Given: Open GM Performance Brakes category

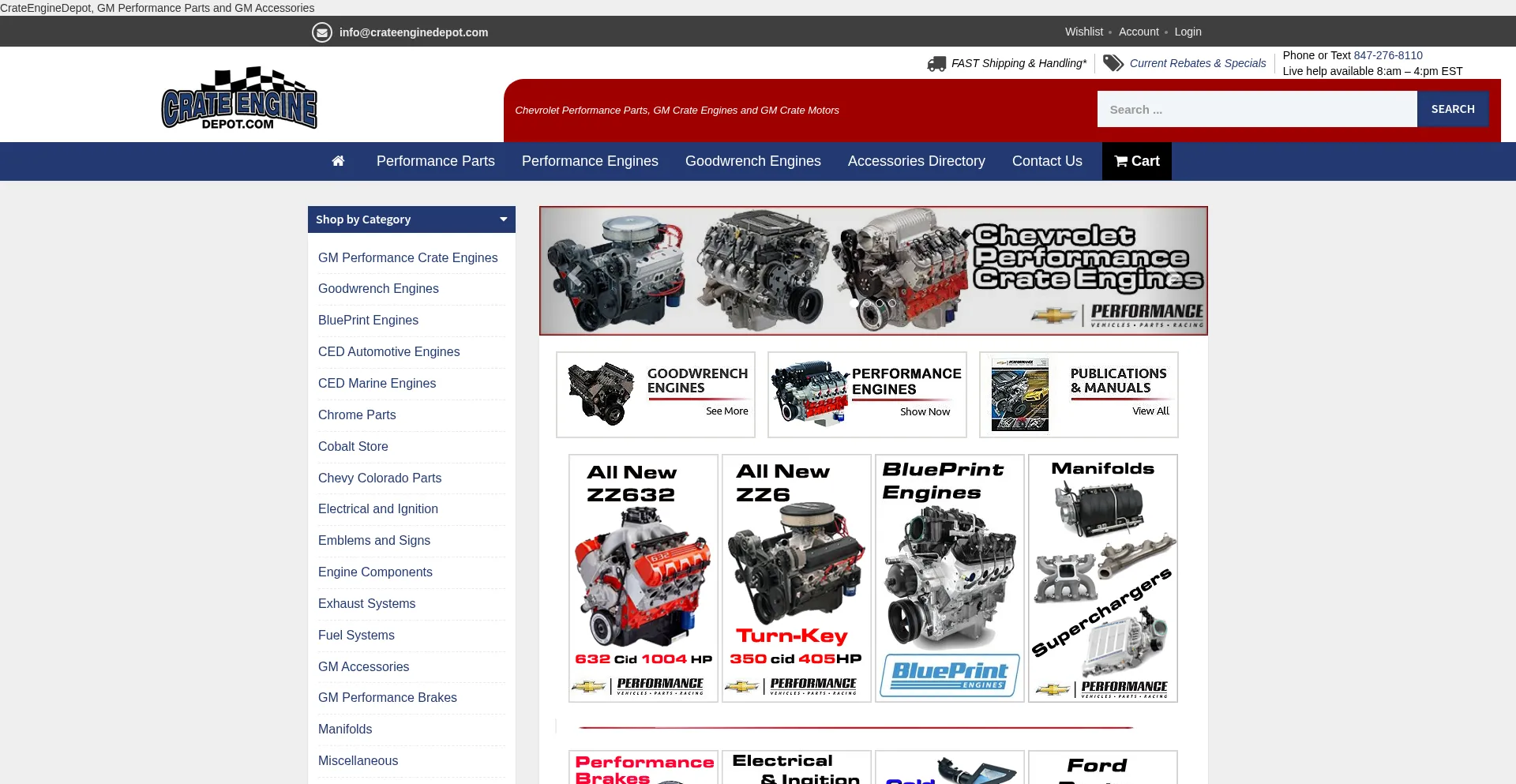Looking at the screenshot, I should pos(388,698).
